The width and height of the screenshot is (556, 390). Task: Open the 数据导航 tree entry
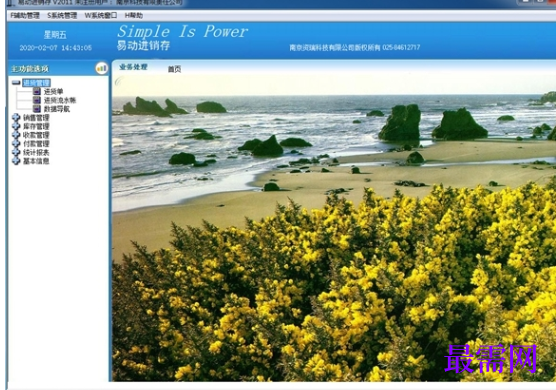coord(57,109)
